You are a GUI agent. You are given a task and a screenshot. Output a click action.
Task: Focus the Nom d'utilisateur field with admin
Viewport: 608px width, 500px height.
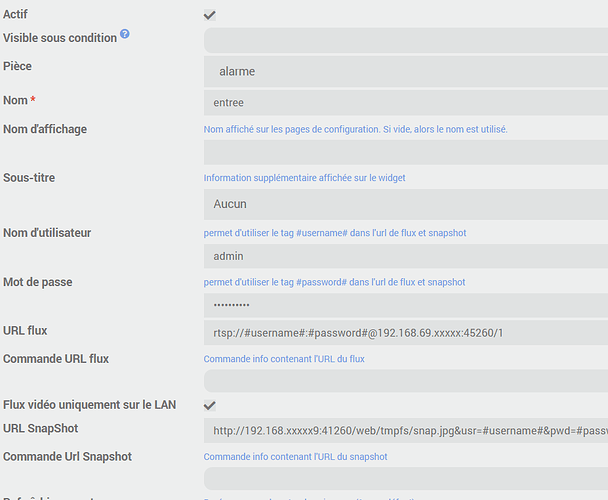click(405, 256)
